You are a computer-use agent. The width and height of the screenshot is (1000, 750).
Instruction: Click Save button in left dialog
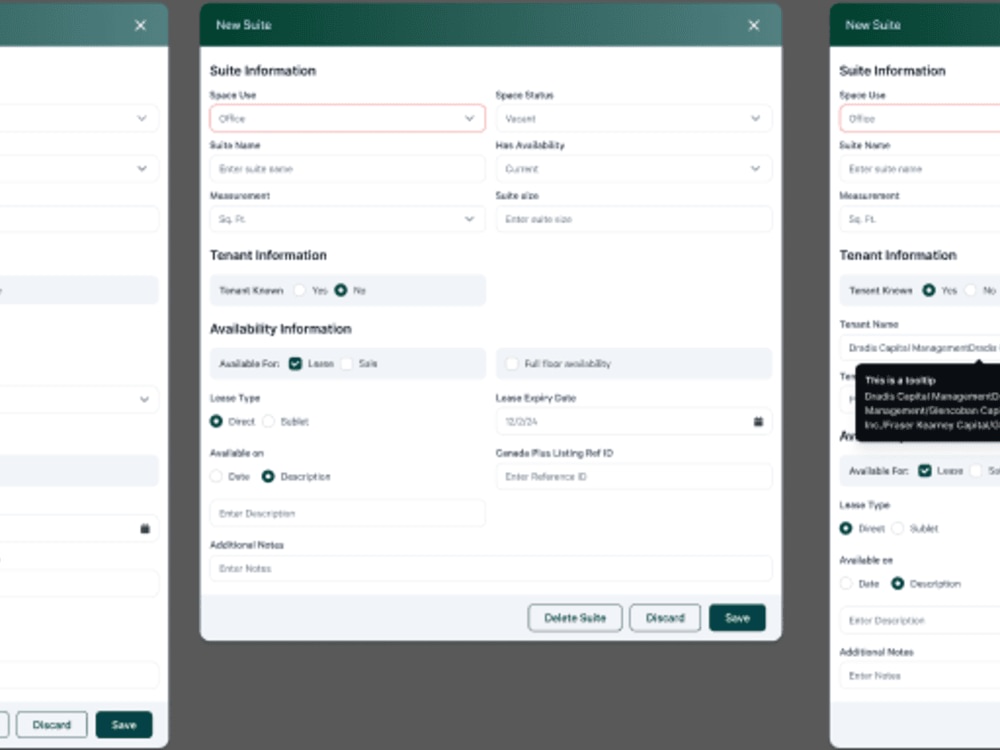[124, 725]
